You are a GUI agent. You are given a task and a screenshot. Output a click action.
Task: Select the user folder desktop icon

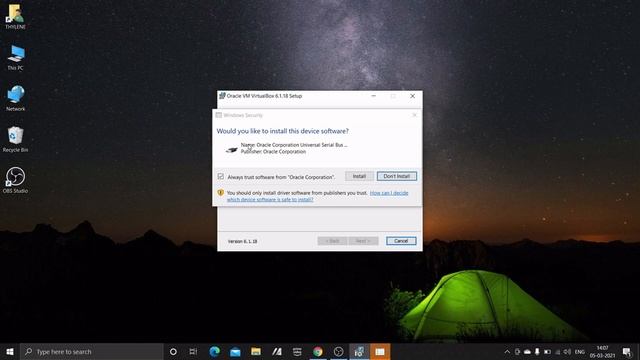pyautogui.click(x=16, y=17)
